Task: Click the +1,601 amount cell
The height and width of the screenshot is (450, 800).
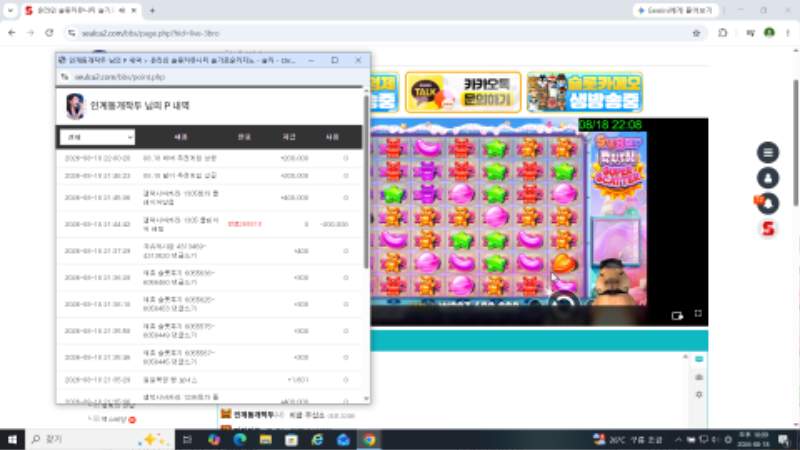Action: point(298,380)
